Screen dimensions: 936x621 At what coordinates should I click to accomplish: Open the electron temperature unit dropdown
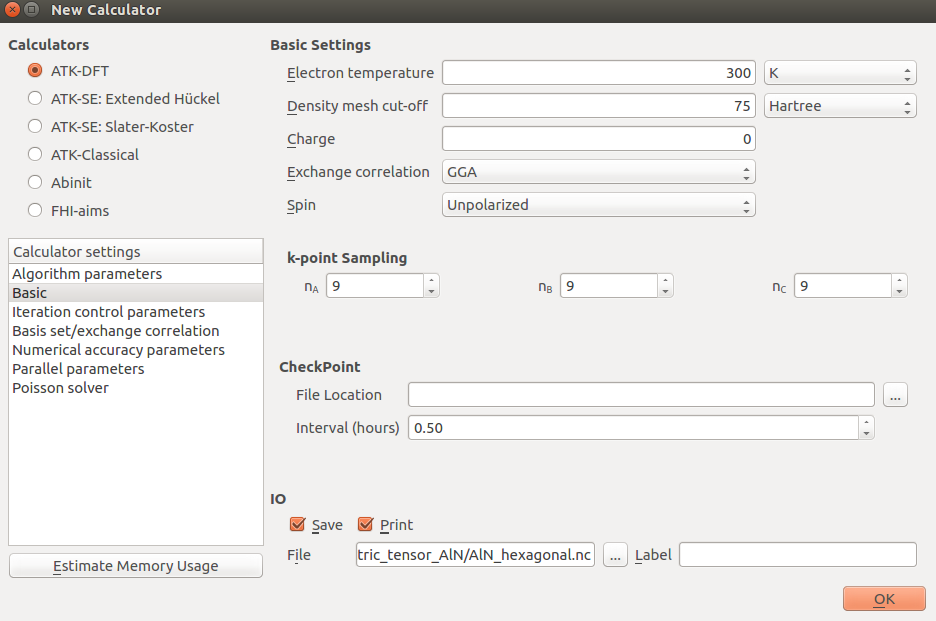coord(840,73)
